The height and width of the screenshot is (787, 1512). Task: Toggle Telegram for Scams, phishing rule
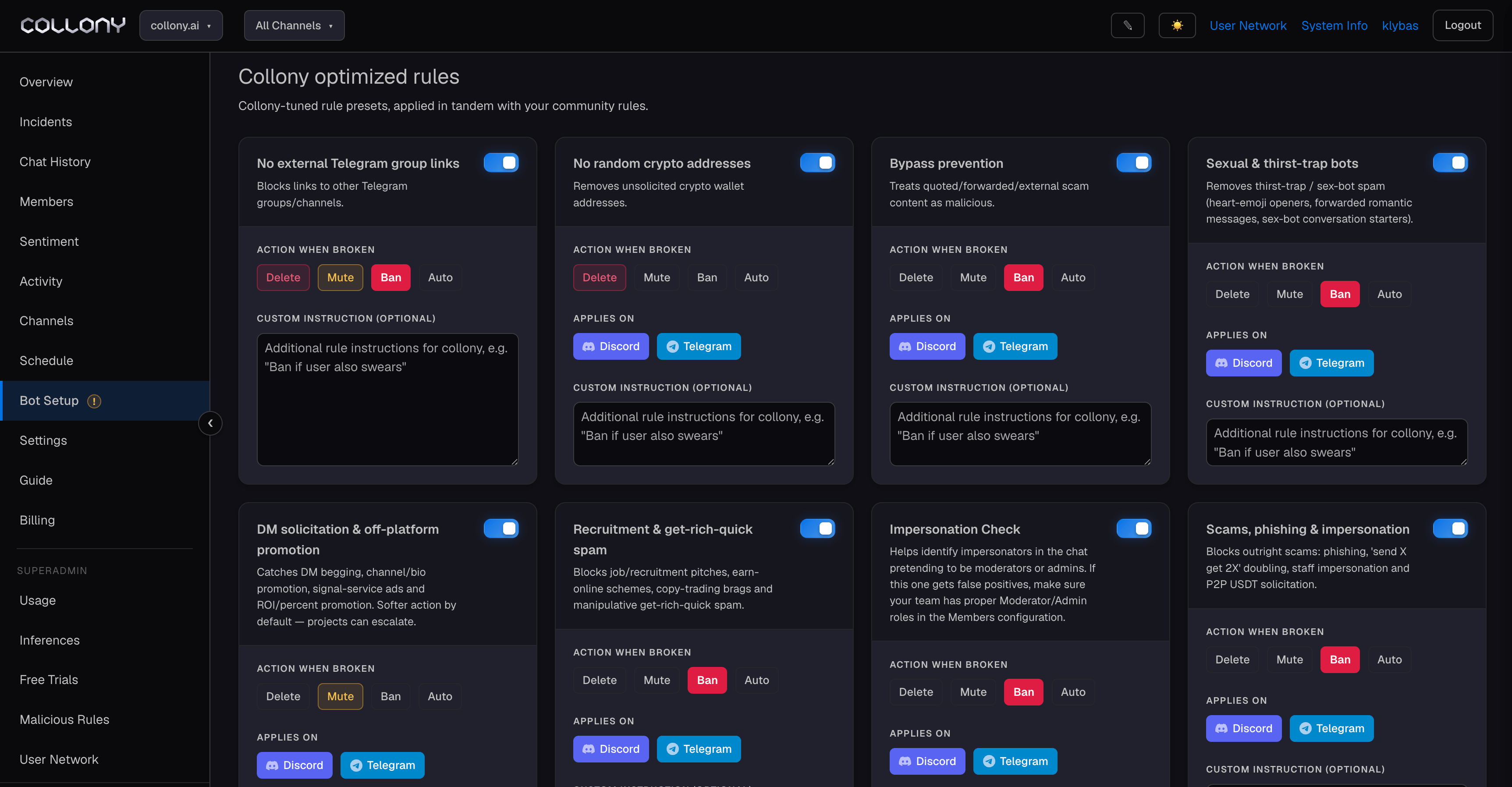[1331, 728]
